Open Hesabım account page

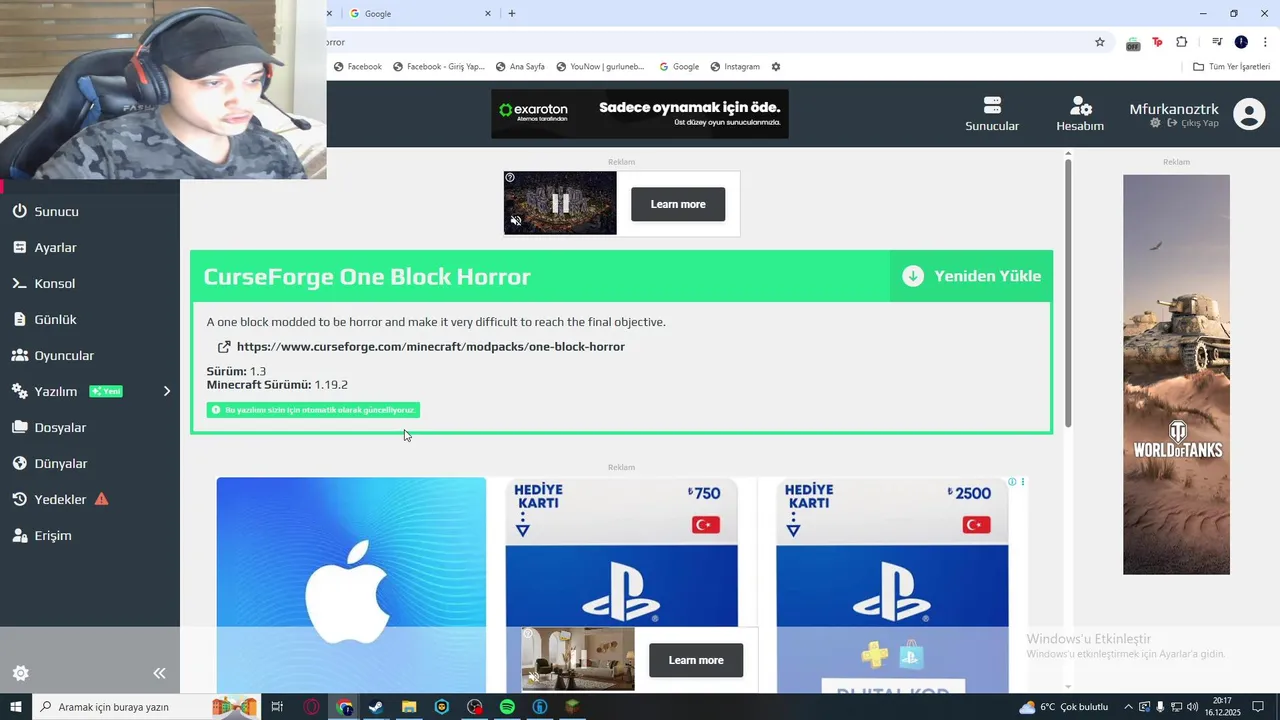click(1080, 114)
